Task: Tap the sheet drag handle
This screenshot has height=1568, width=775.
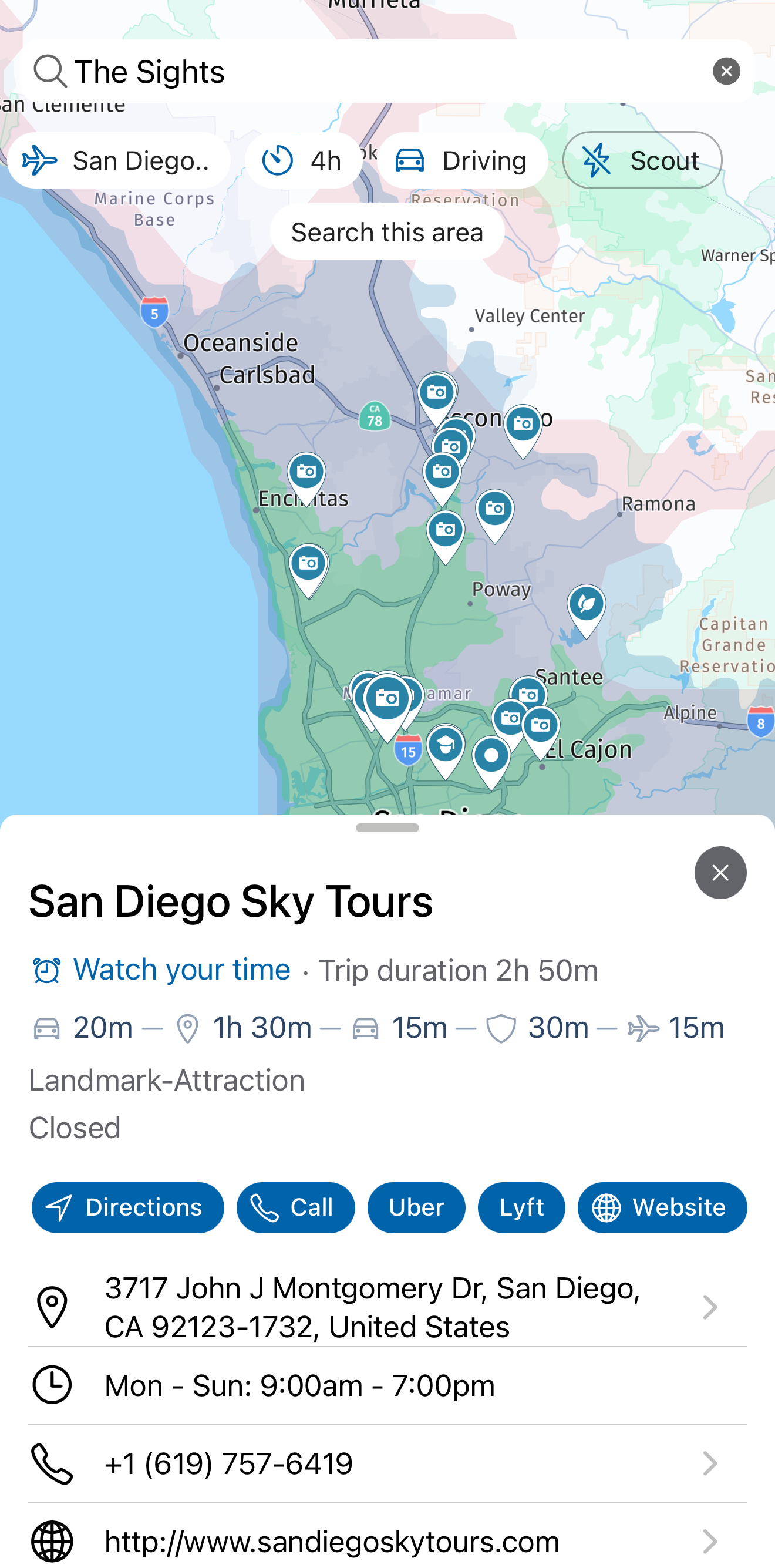Action: pyautogui.click(x=387, y=828)
